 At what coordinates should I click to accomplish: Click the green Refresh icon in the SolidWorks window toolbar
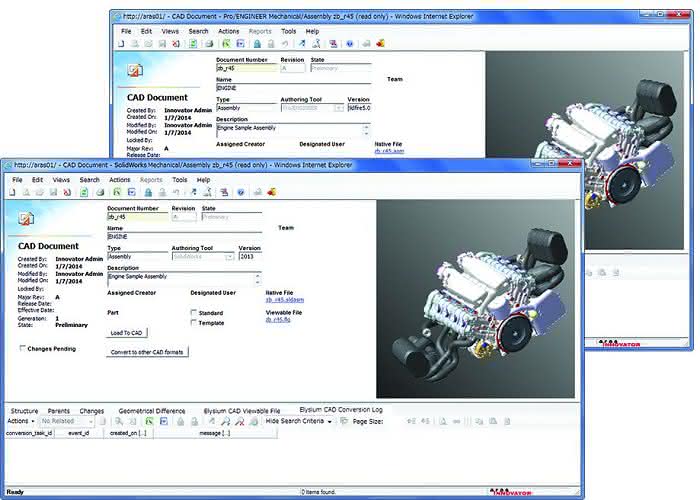[84, 192]
